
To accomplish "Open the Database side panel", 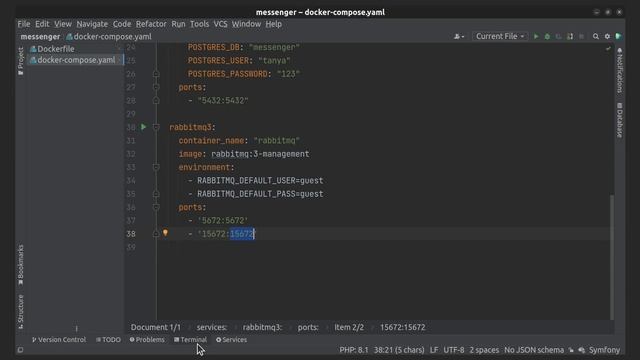I will tap(620, 120).
